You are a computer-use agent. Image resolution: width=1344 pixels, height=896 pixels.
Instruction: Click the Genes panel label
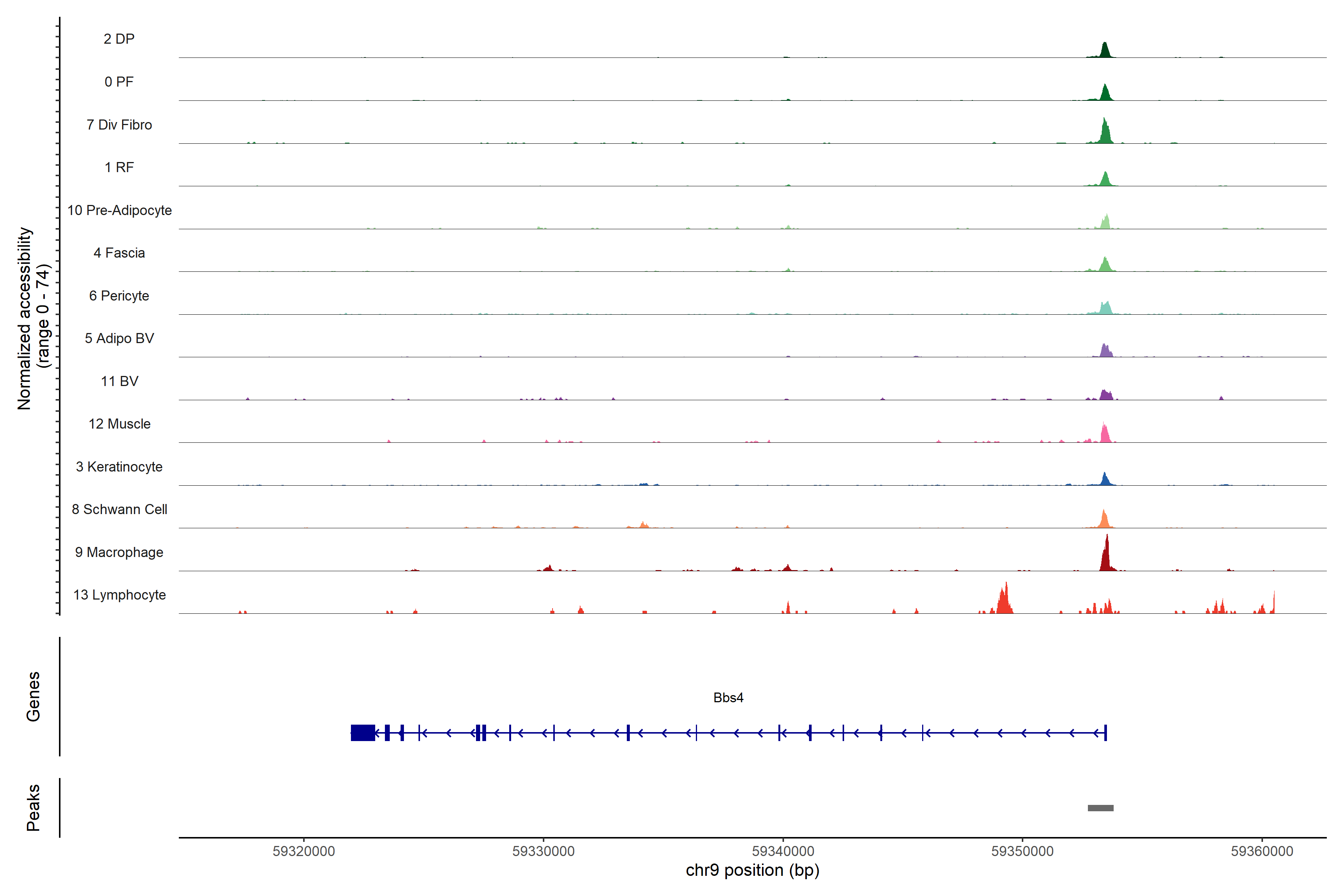pos(33,696)
